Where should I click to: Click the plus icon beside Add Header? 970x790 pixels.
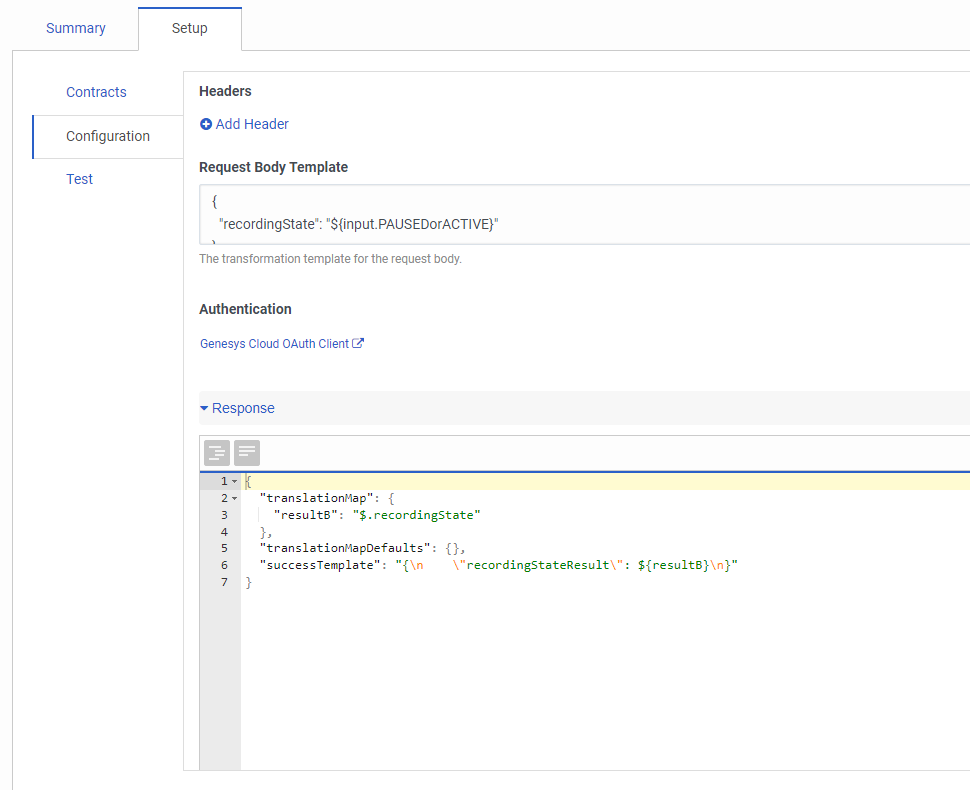206,125
